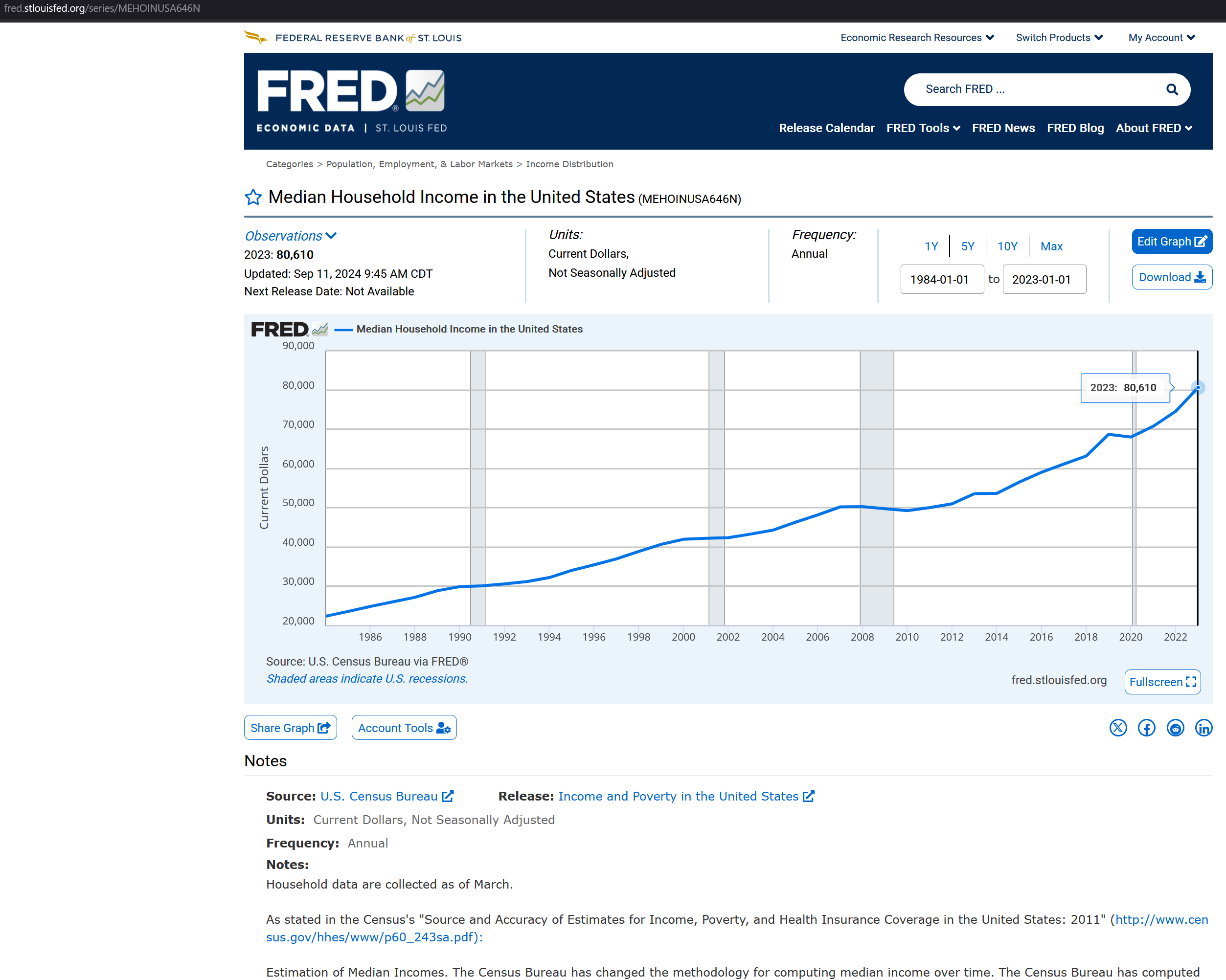Click the St. Louis Fed eagle logo

click(x=255, y=38)
